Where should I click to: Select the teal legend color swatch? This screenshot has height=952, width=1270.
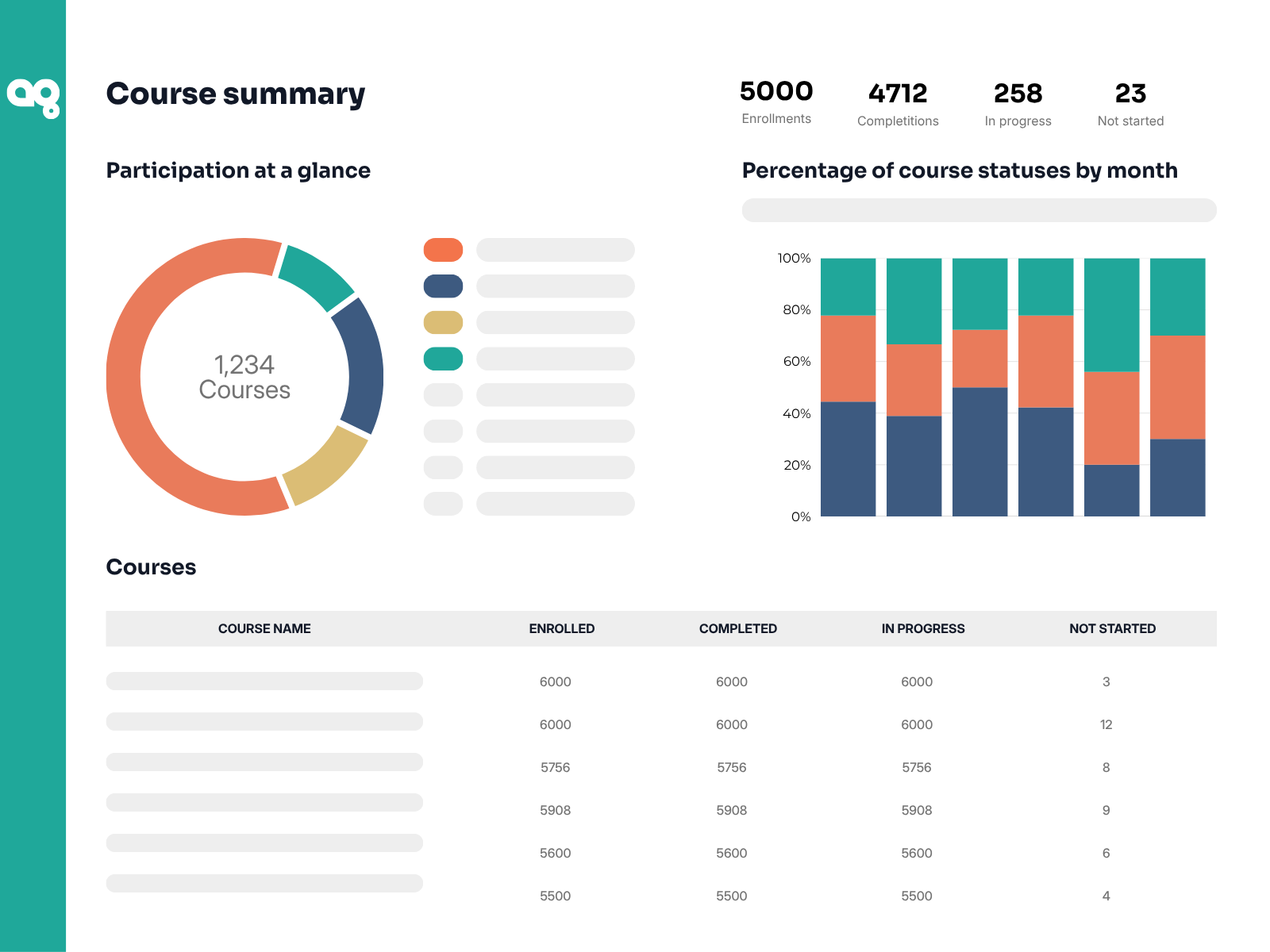(x=443, y=359)
